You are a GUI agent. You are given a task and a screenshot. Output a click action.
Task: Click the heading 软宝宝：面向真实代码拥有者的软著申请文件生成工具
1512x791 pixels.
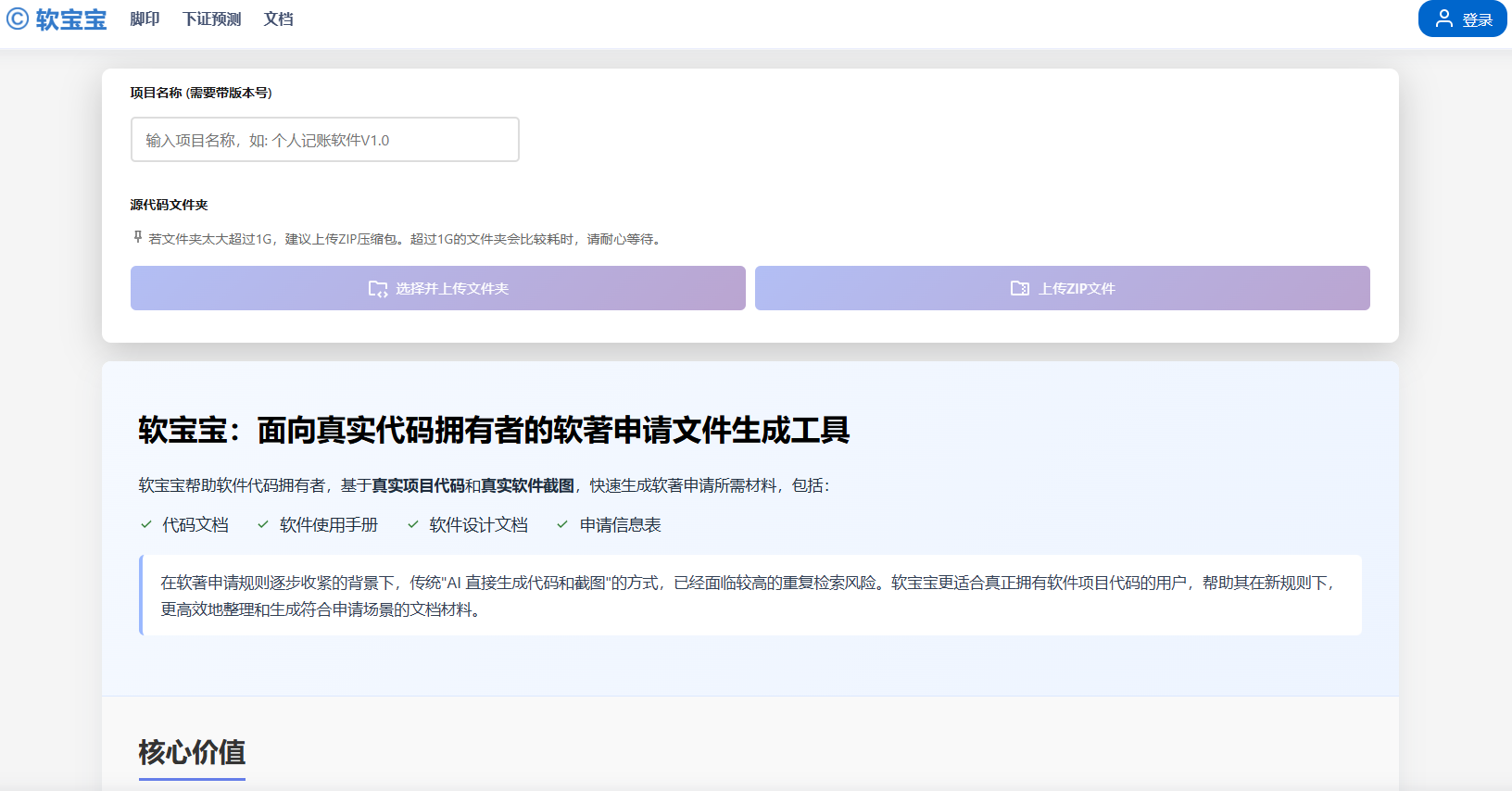point(495,430)
